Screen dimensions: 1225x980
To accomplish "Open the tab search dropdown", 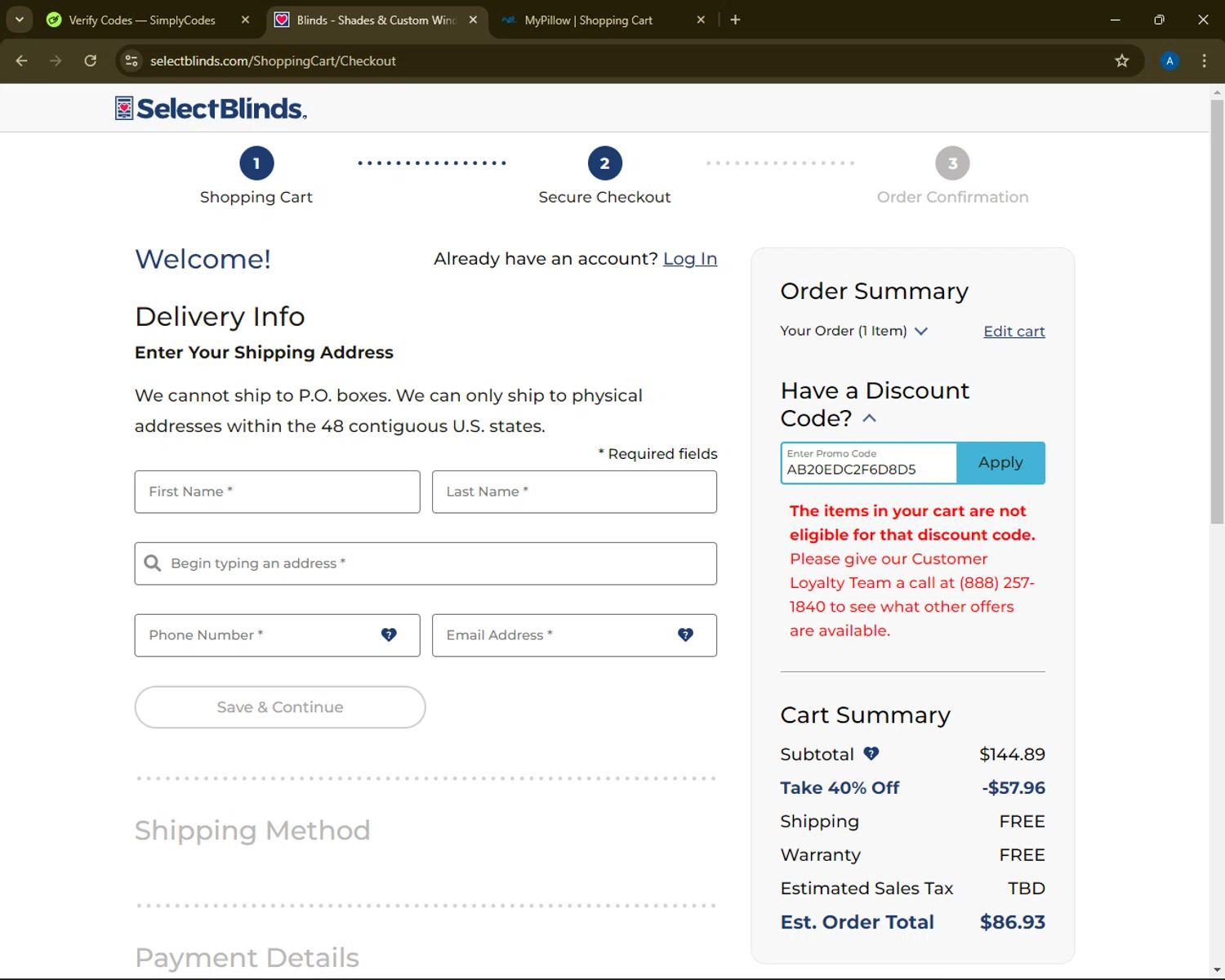I will point(20,20).
